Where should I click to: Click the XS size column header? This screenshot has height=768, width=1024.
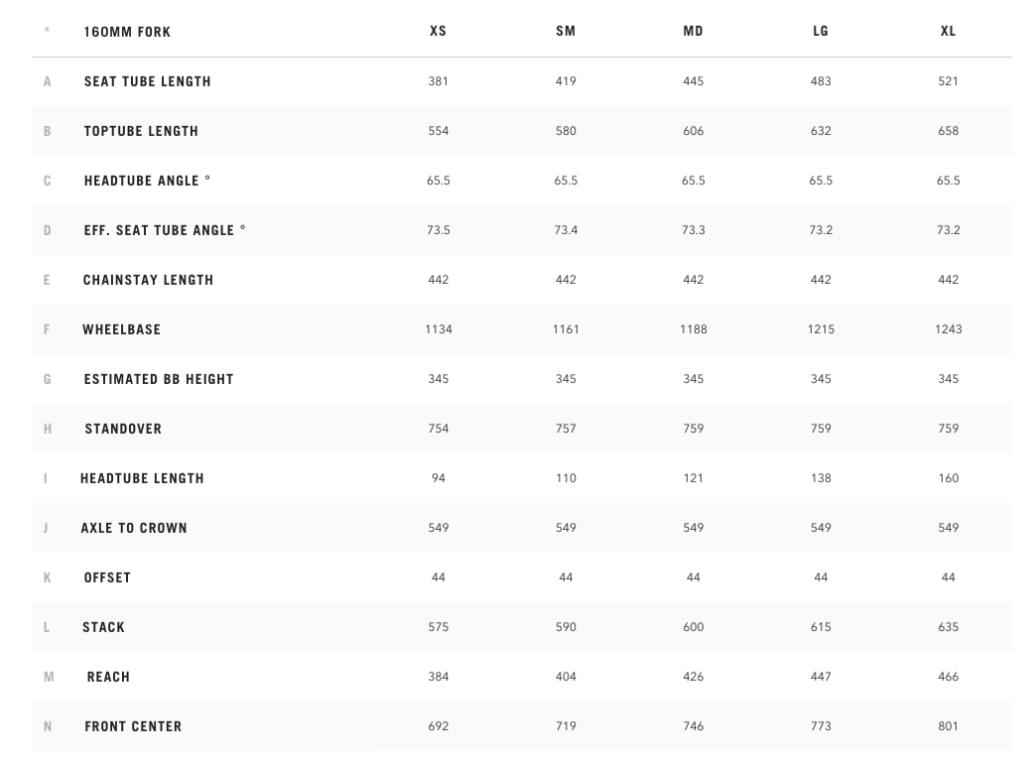point(438,32)
